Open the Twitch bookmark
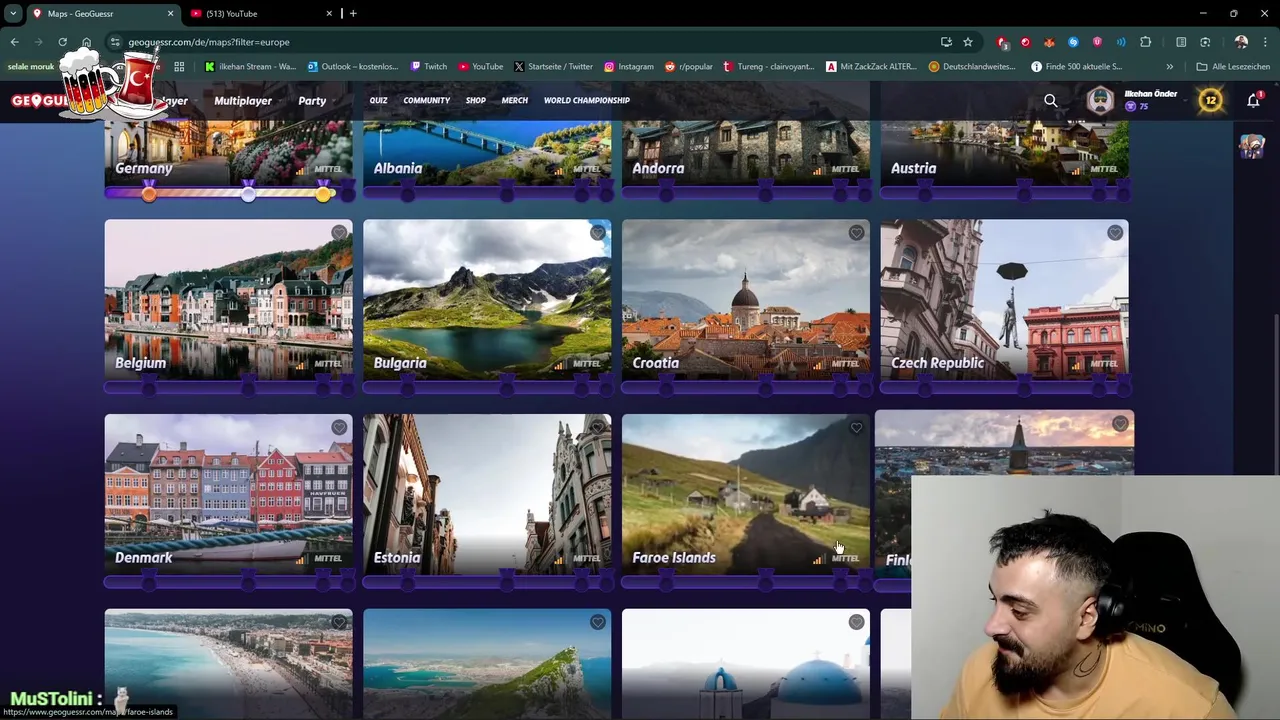 (429, 67)
